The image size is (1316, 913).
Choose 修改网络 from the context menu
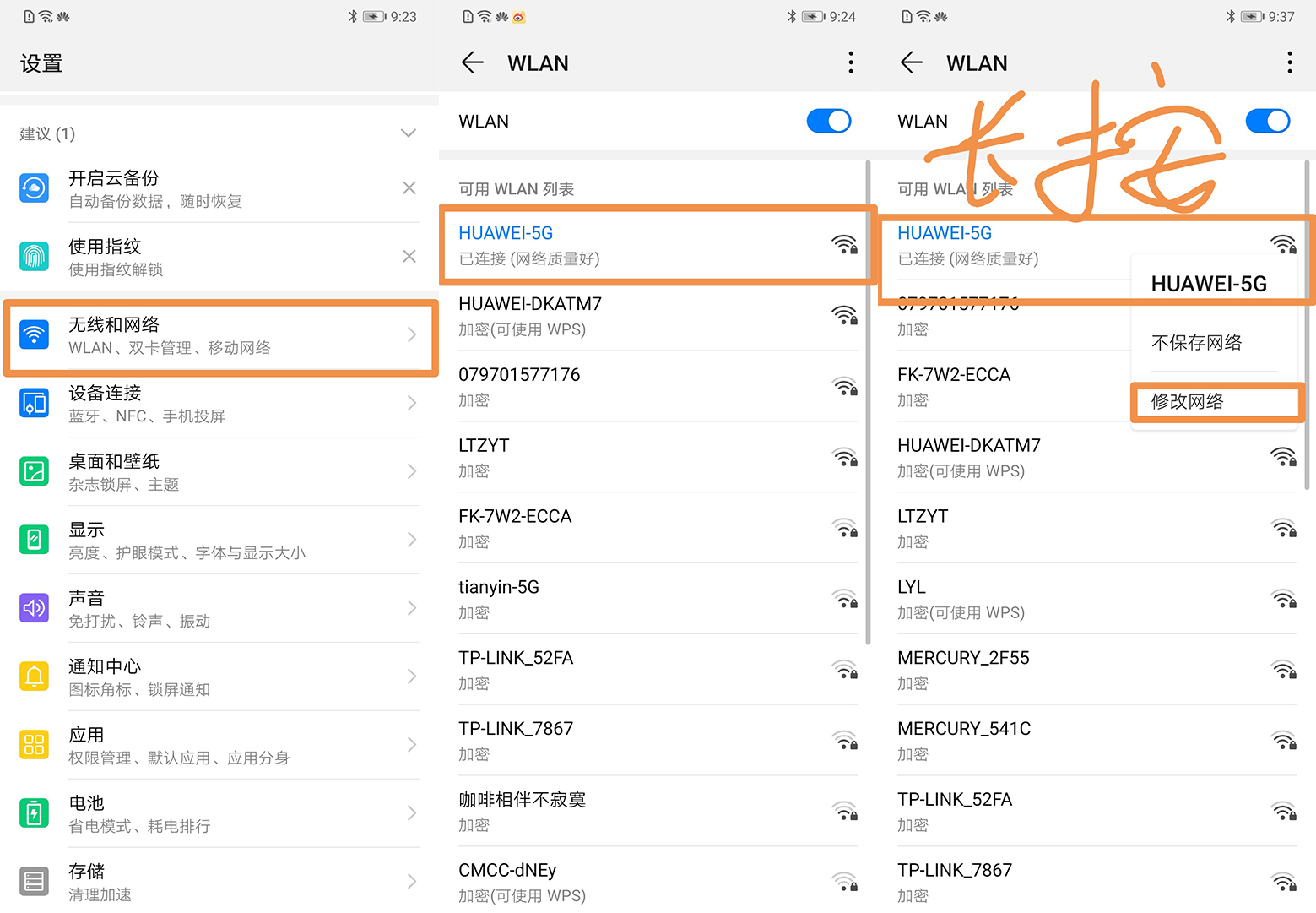pyautogui.click(x=1189, y=402)
